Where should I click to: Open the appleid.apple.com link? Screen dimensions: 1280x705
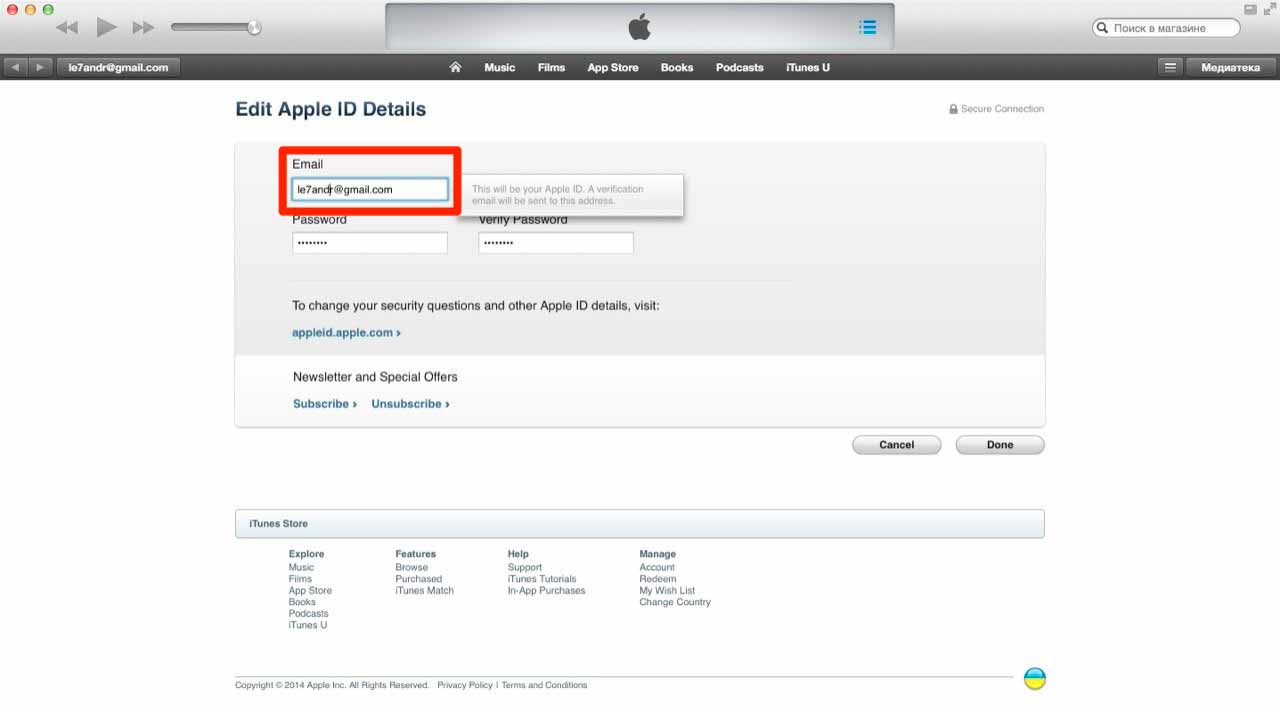point(346,333)
